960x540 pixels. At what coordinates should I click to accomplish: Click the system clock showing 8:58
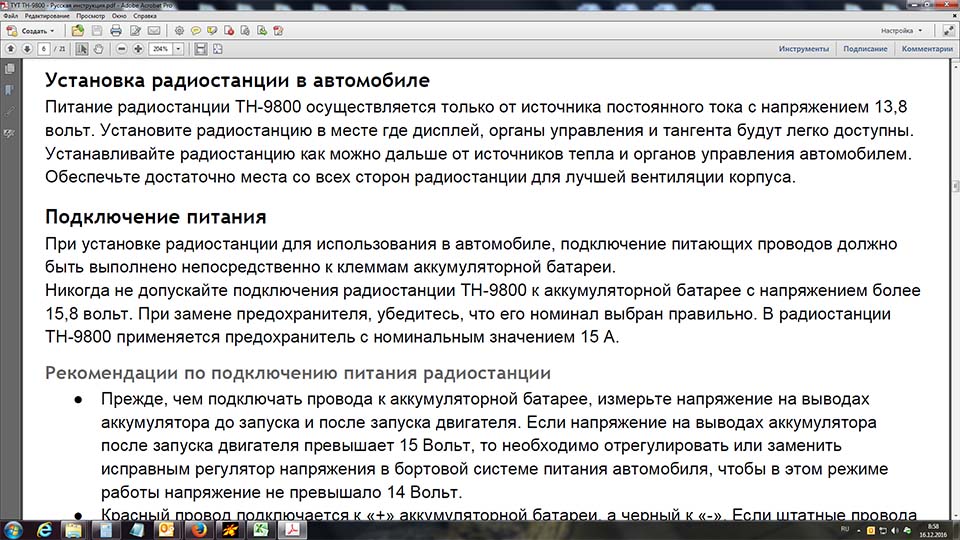click(x=934, y=530)
